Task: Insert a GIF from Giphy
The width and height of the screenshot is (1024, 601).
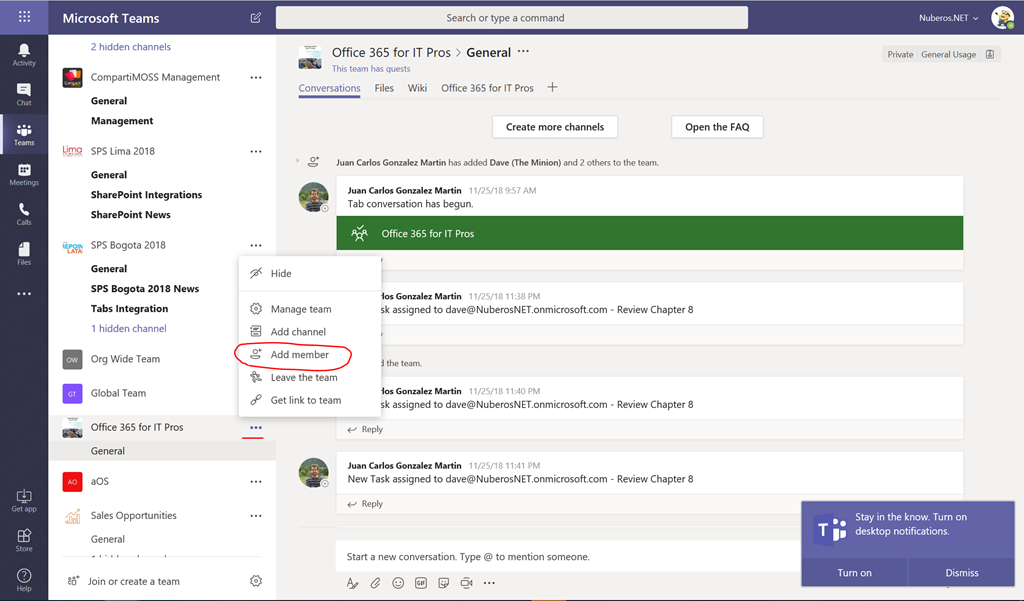Action: 421,583
